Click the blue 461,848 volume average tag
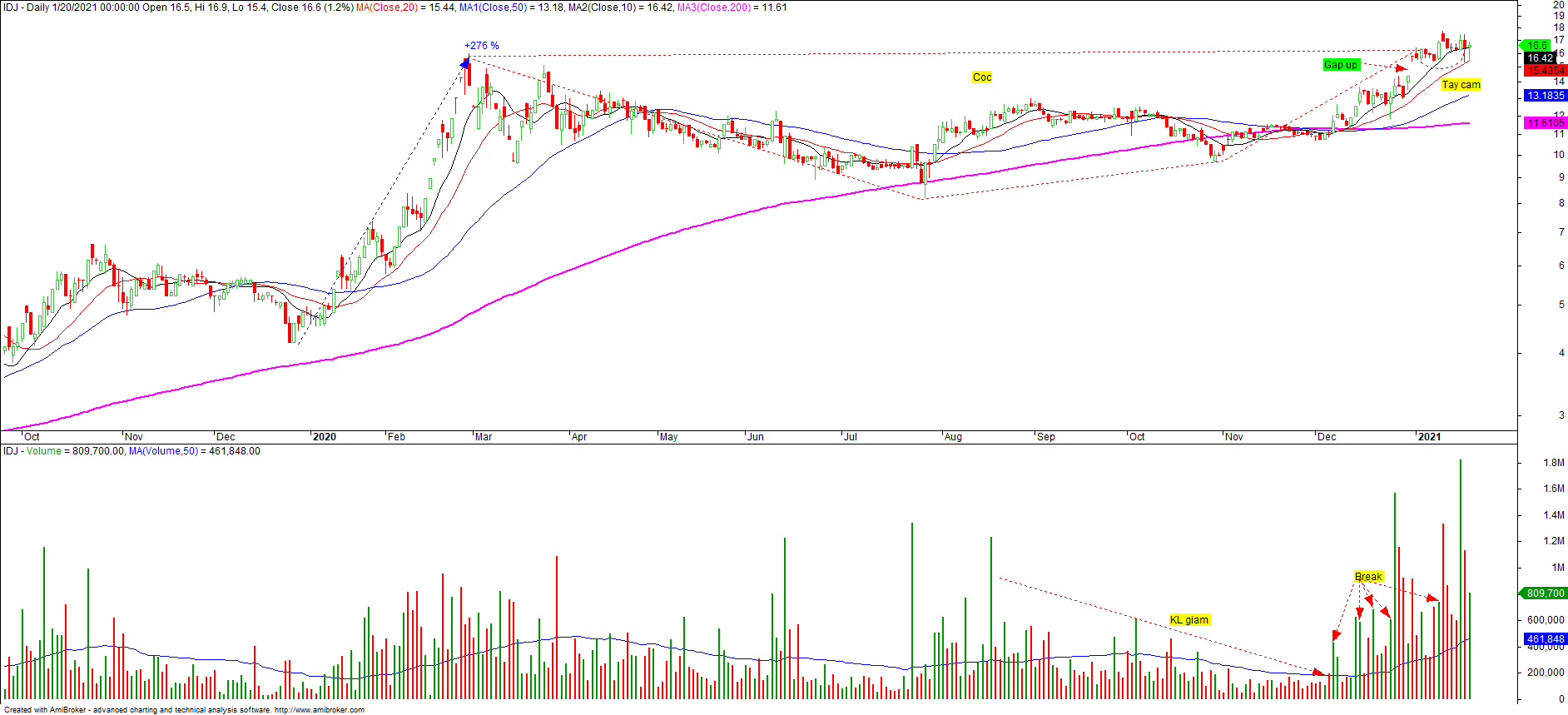The image size is (1568, 715). pos(1545,639)
